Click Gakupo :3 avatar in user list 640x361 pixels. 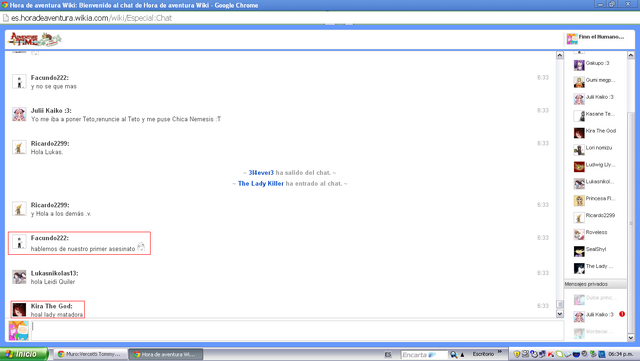pos(579,65)
